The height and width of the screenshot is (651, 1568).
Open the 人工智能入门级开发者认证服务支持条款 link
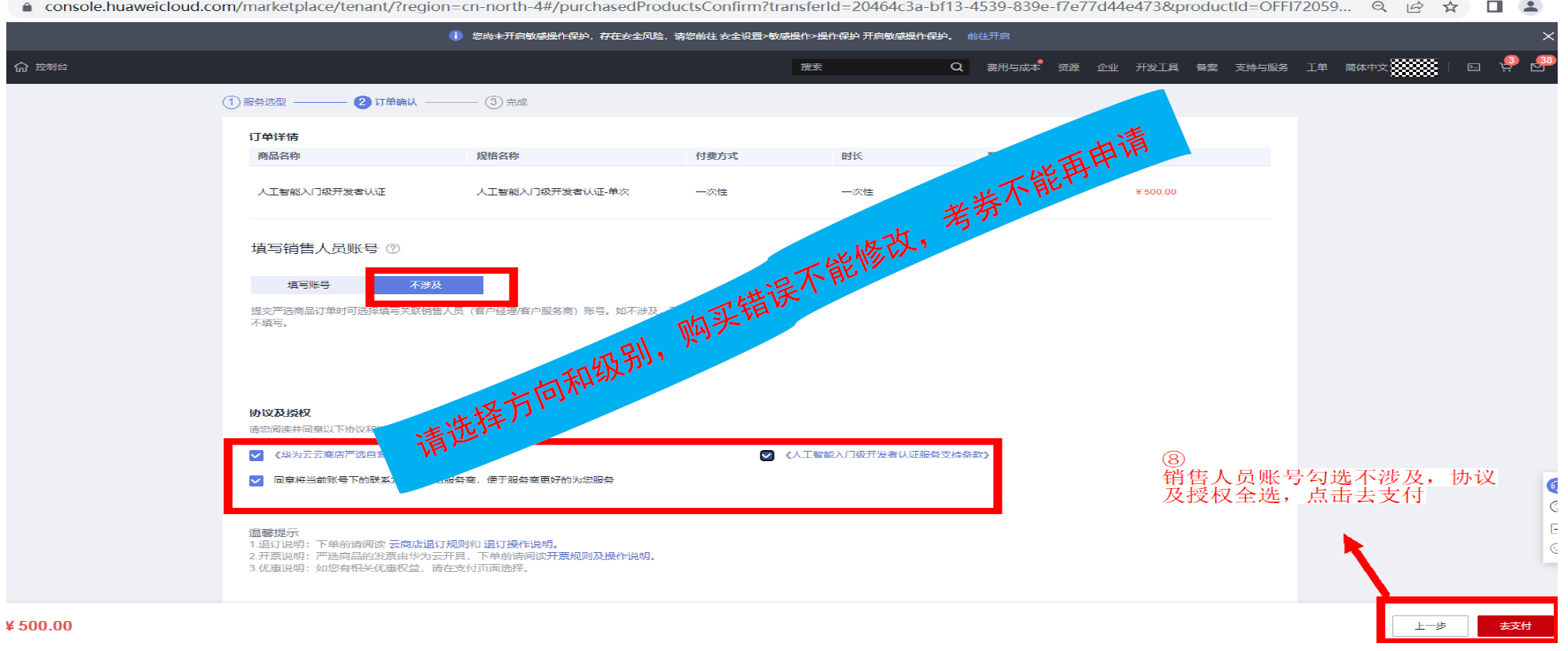(887, 455)
